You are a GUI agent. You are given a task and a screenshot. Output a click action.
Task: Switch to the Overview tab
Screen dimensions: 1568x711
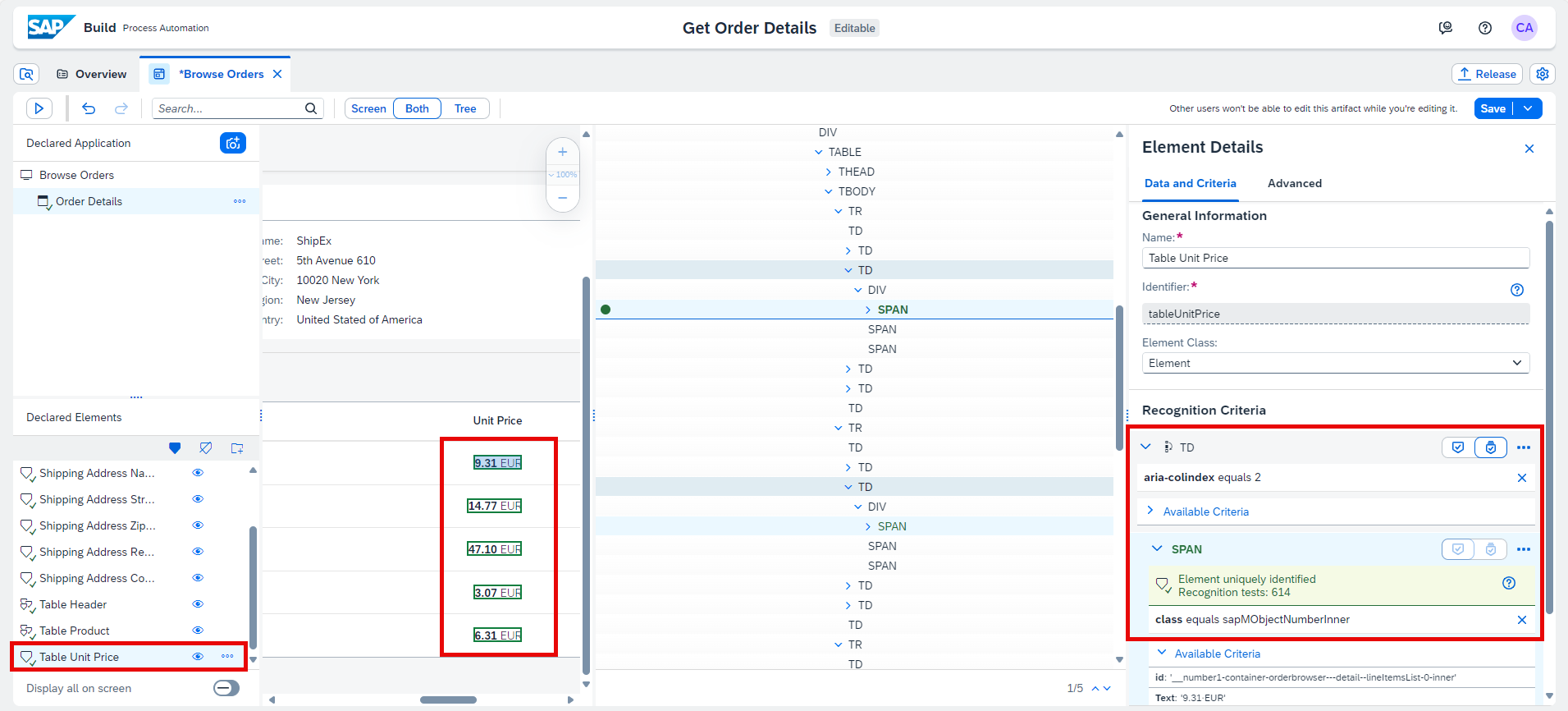(91, 74)
